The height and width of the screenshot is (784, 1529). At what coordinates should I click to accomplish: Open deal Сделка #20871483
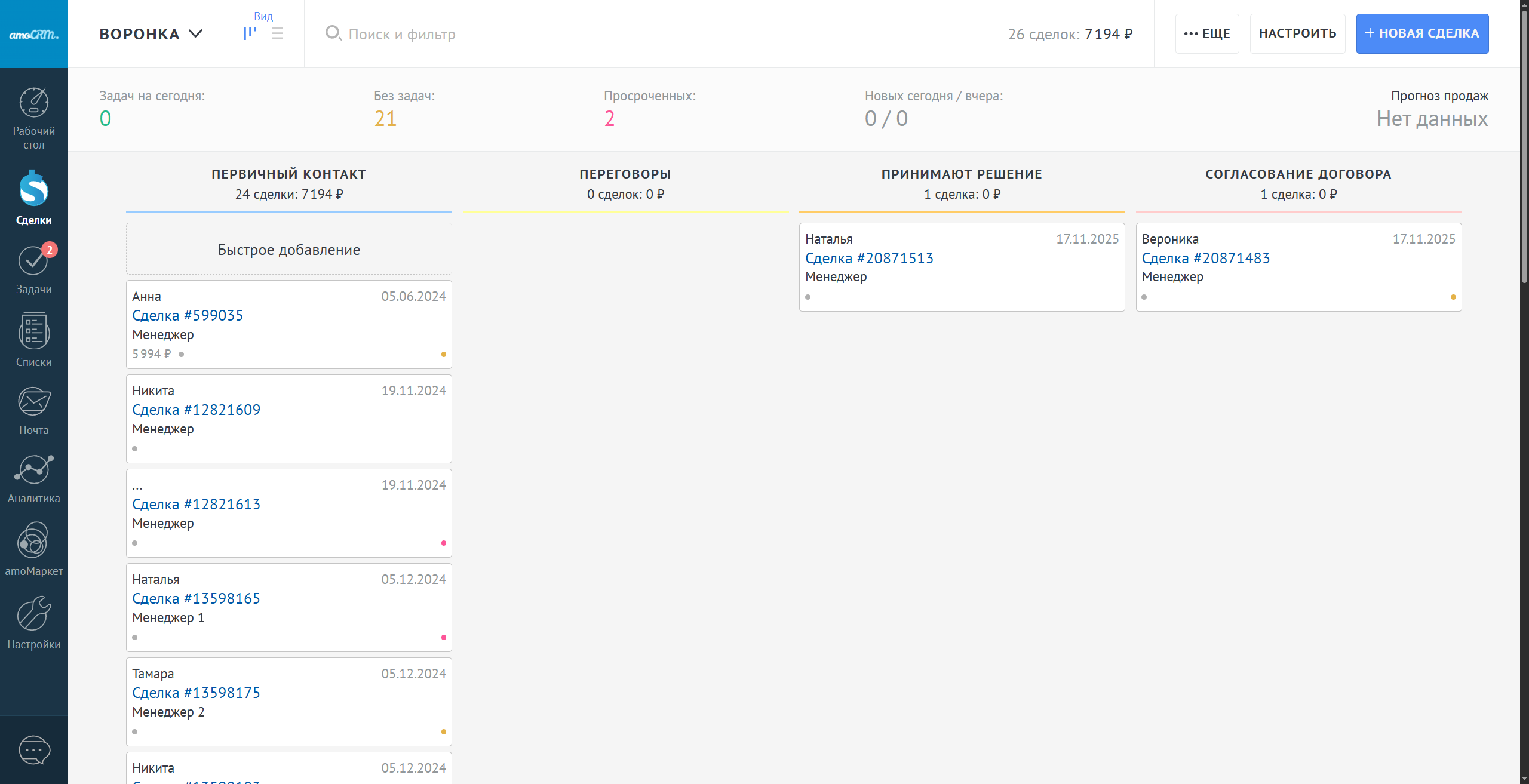(1205, 258)
